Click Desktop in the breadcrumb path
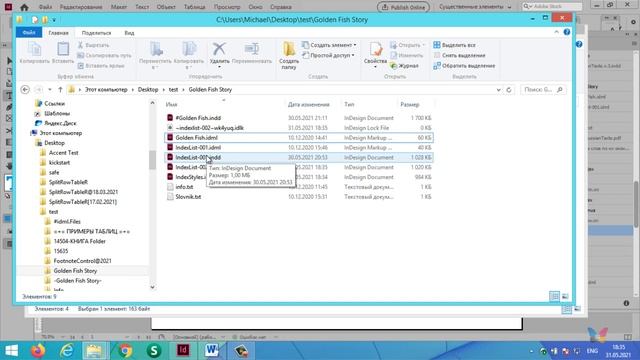This screenshot has height=360, width=640. point(148,89)
